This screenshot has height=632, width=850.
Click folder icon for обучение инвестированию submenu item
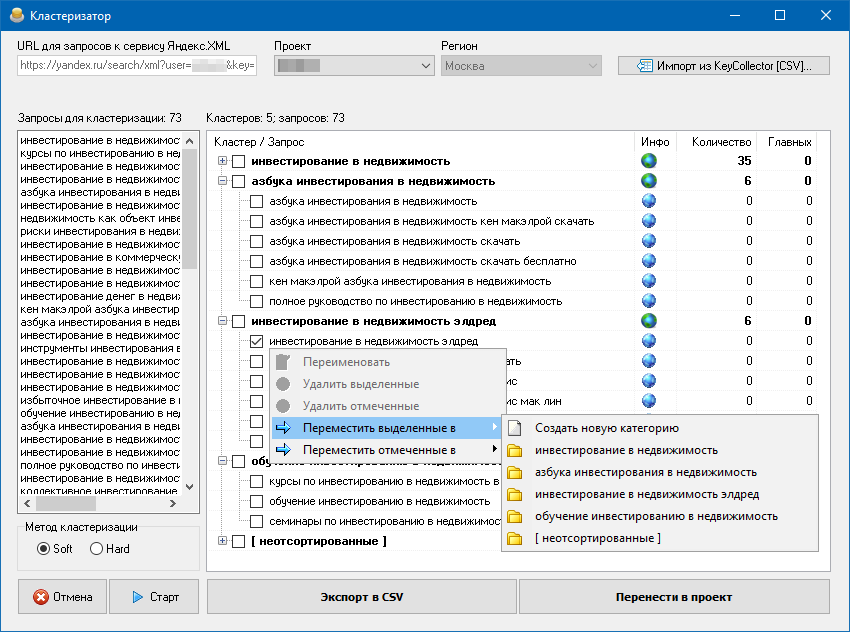click(514, 517)
